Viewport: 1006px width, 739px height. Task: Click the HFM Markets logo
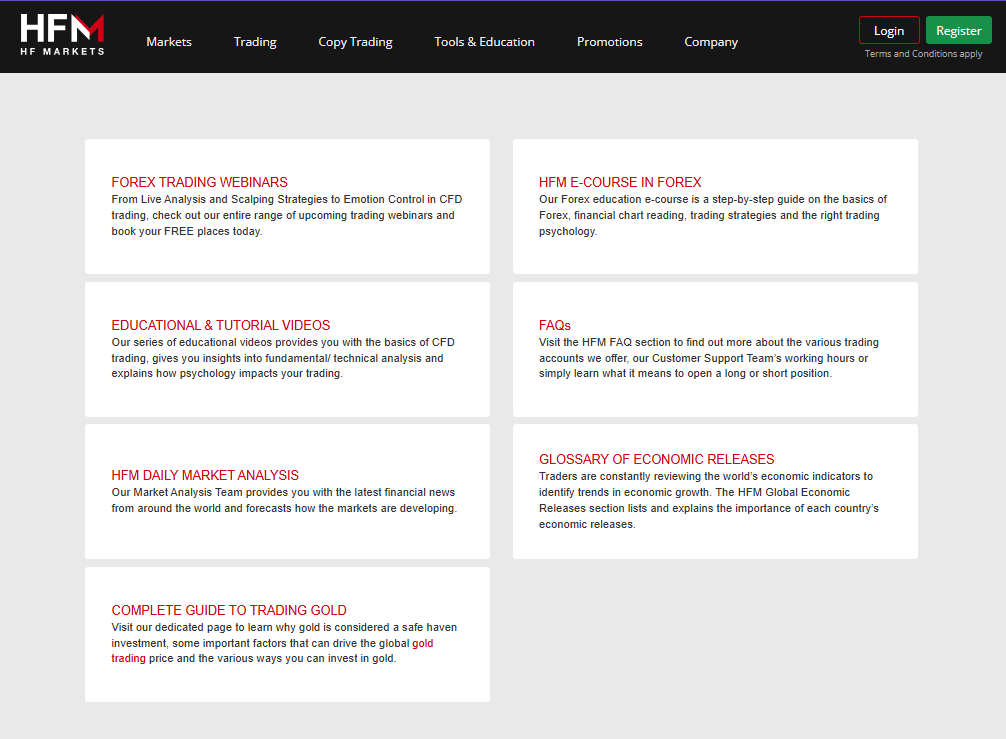coord(62,35)
